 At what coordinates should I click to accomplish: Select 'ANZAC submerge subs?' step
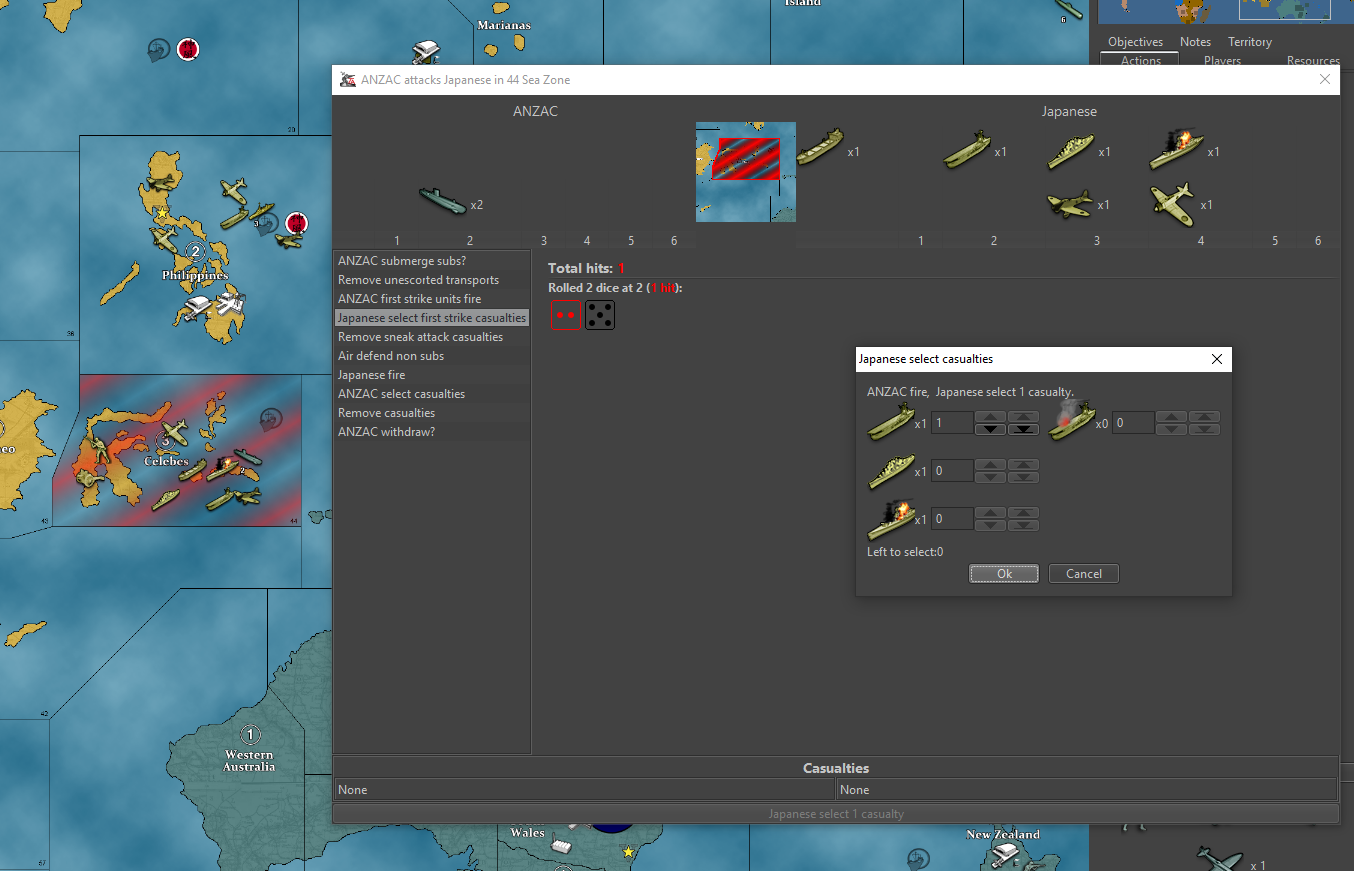pyautogui.click(x=431, y=261)
